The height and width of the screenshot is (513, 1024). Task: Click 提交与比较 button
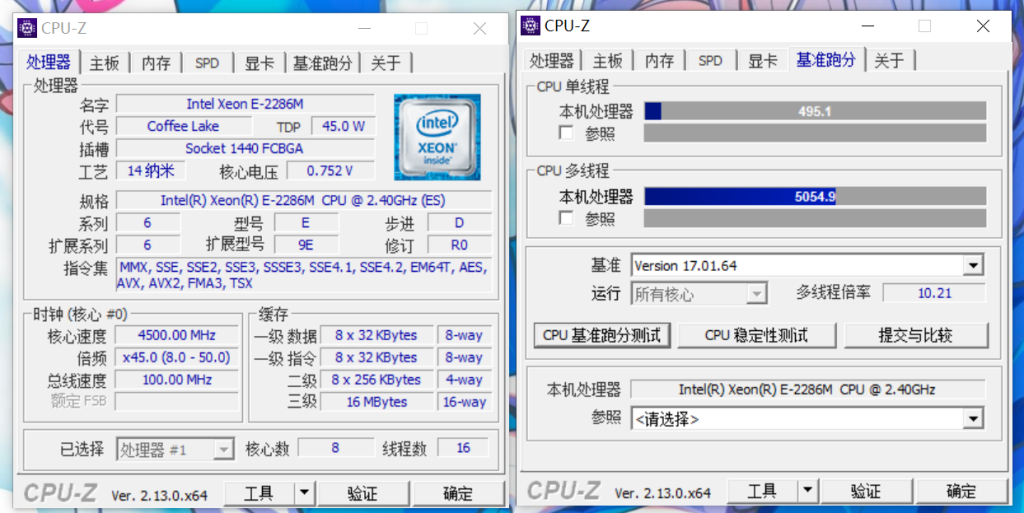click(x=916, y=335)
